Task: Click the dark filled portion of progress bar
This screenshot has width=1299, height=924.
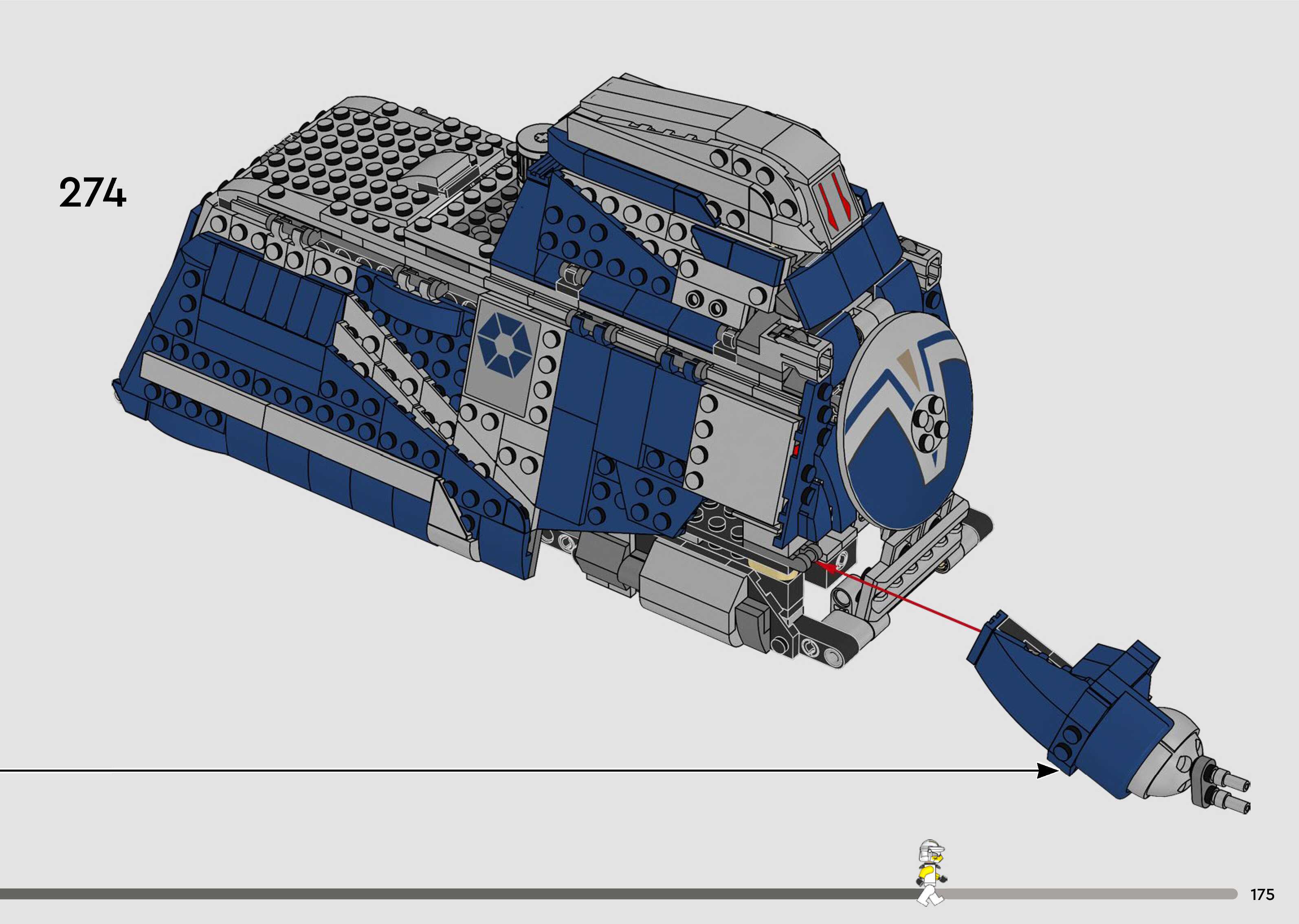Action: [455, 894]
